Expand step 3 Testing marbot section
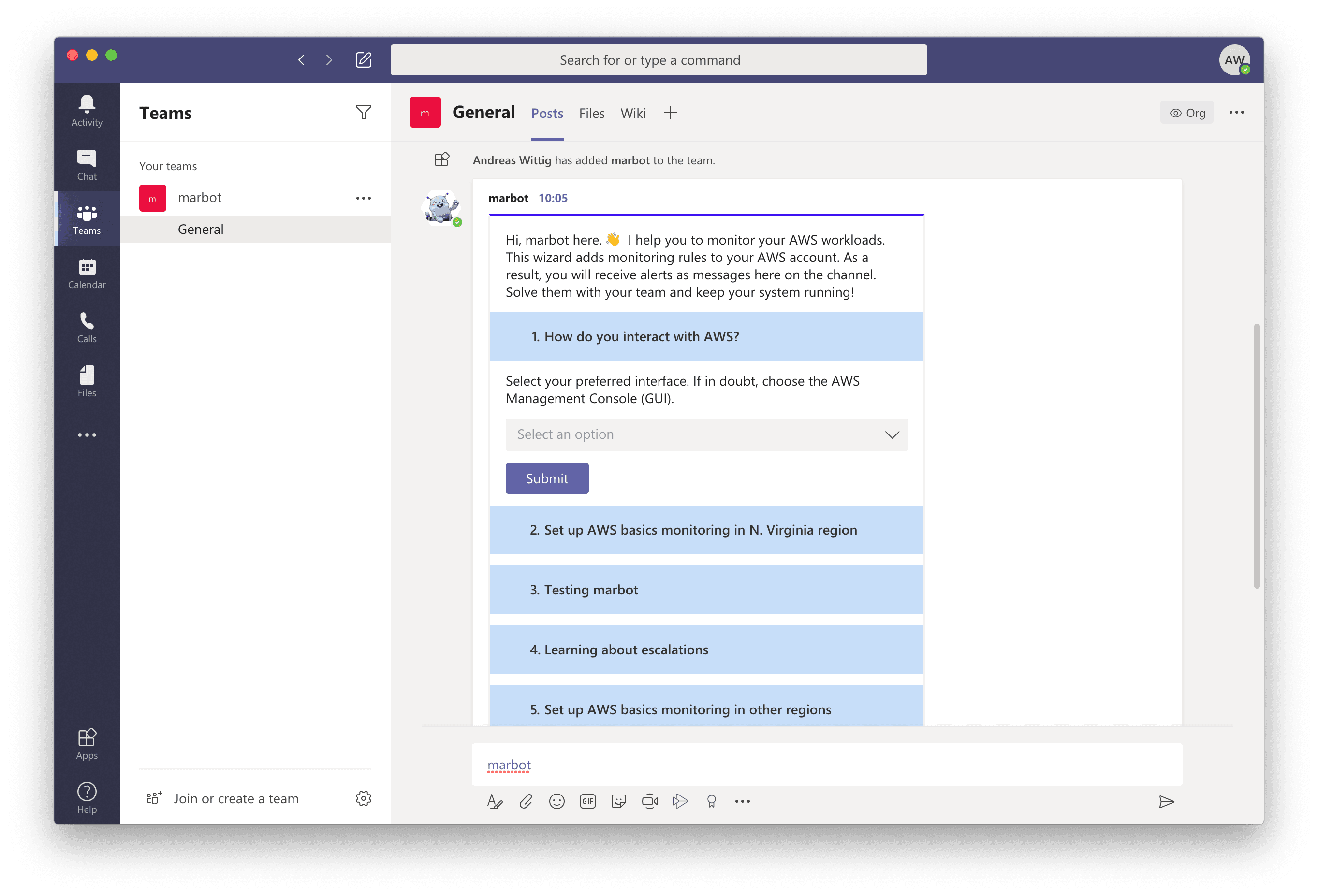The height and width of the screenshot is (896, 1318). click(x=706, y=590)
